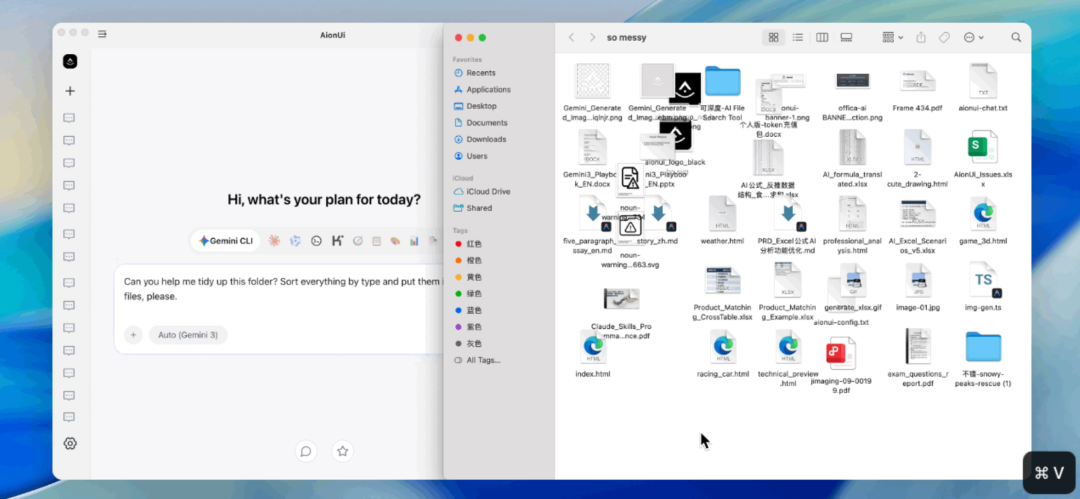Viewport: 1080px width, 499px height.
Task: Search in Finder with magnifier icon
Action: (x=1015, y=37)
